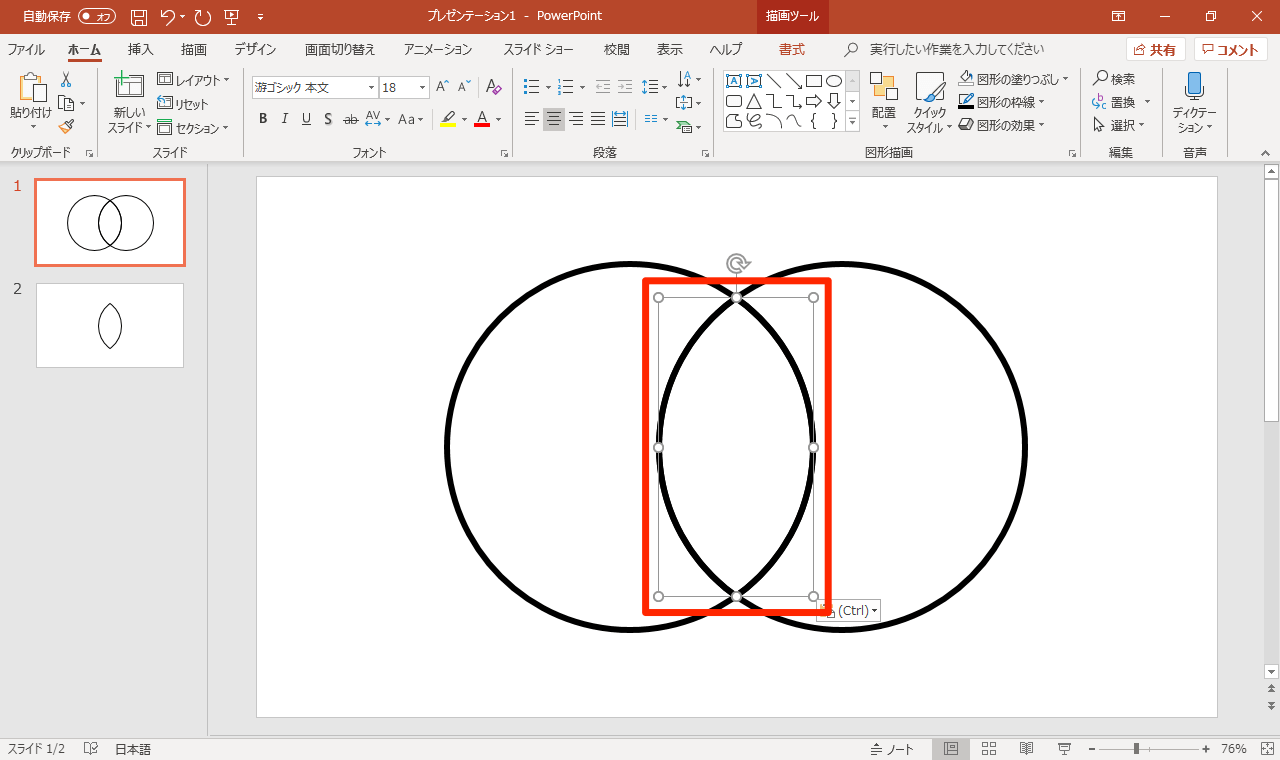Open the Change Case Aa dropdown

(410, 119)
